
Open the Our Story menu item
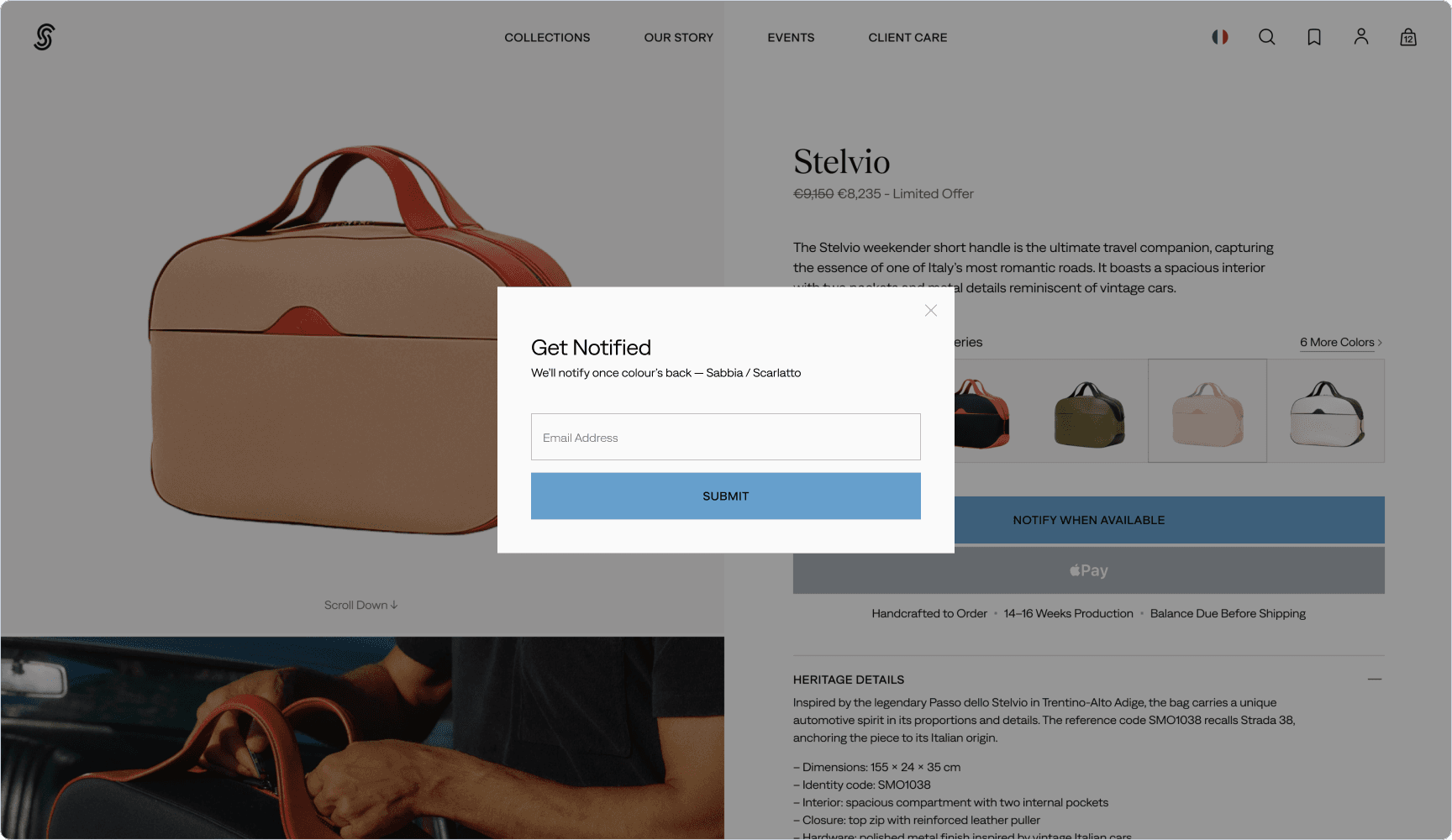coord(678,38)
